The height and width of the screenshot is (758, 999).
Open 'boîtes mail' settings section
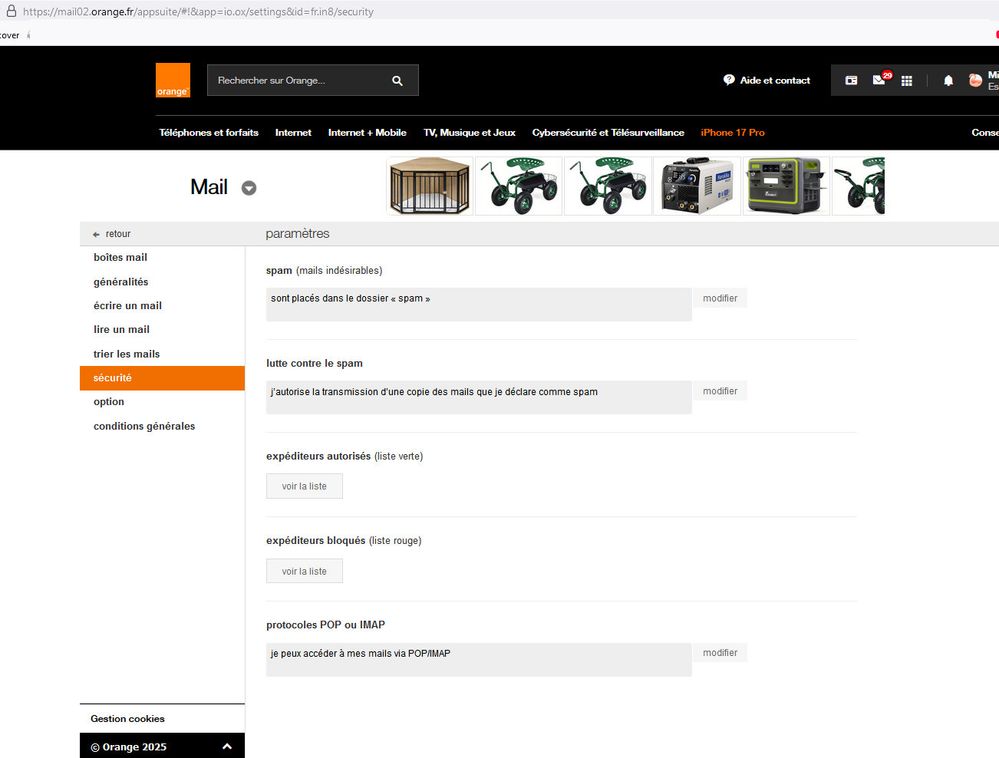(x=120, y=258)
